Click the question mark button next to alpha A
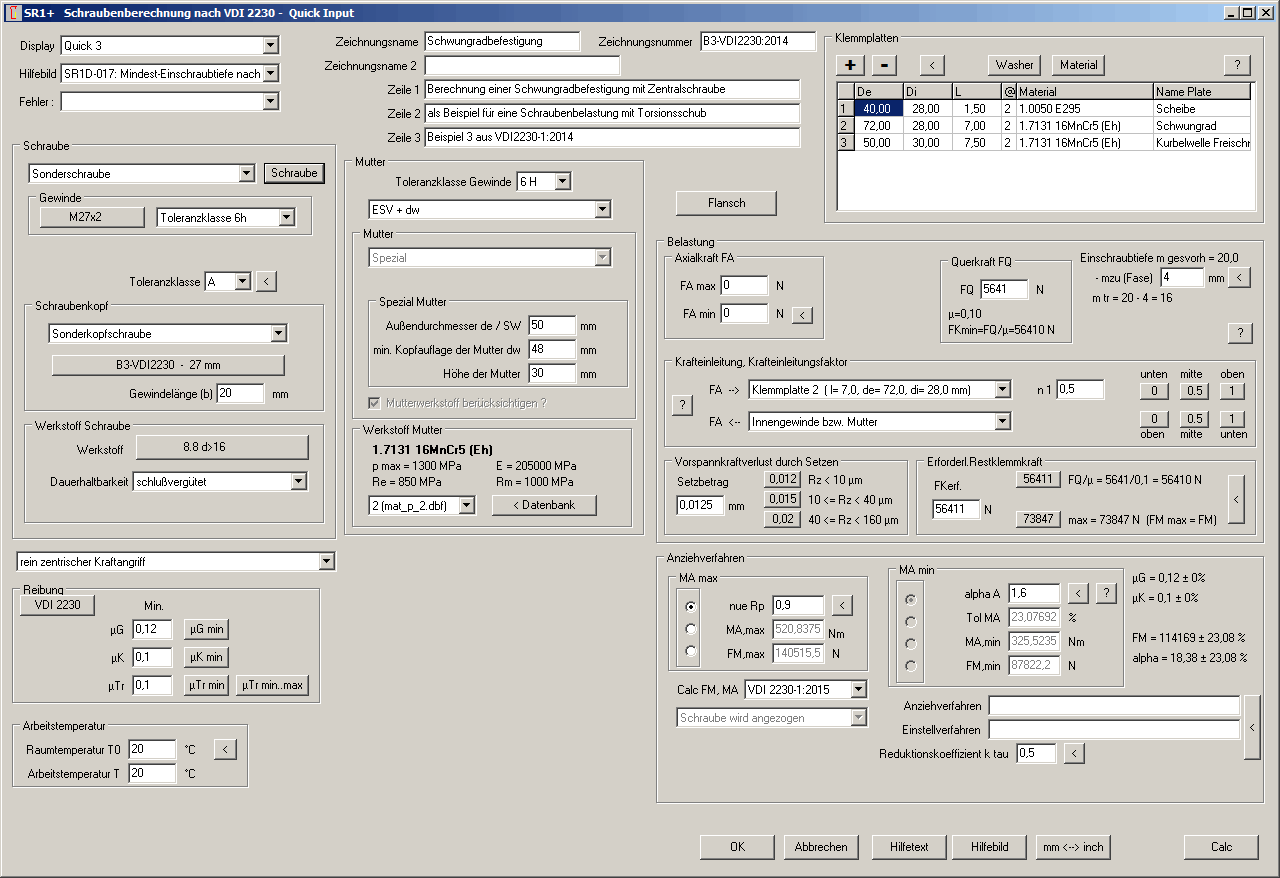Viewport: 1280px width, 878px height. (x=1105, y=594)
